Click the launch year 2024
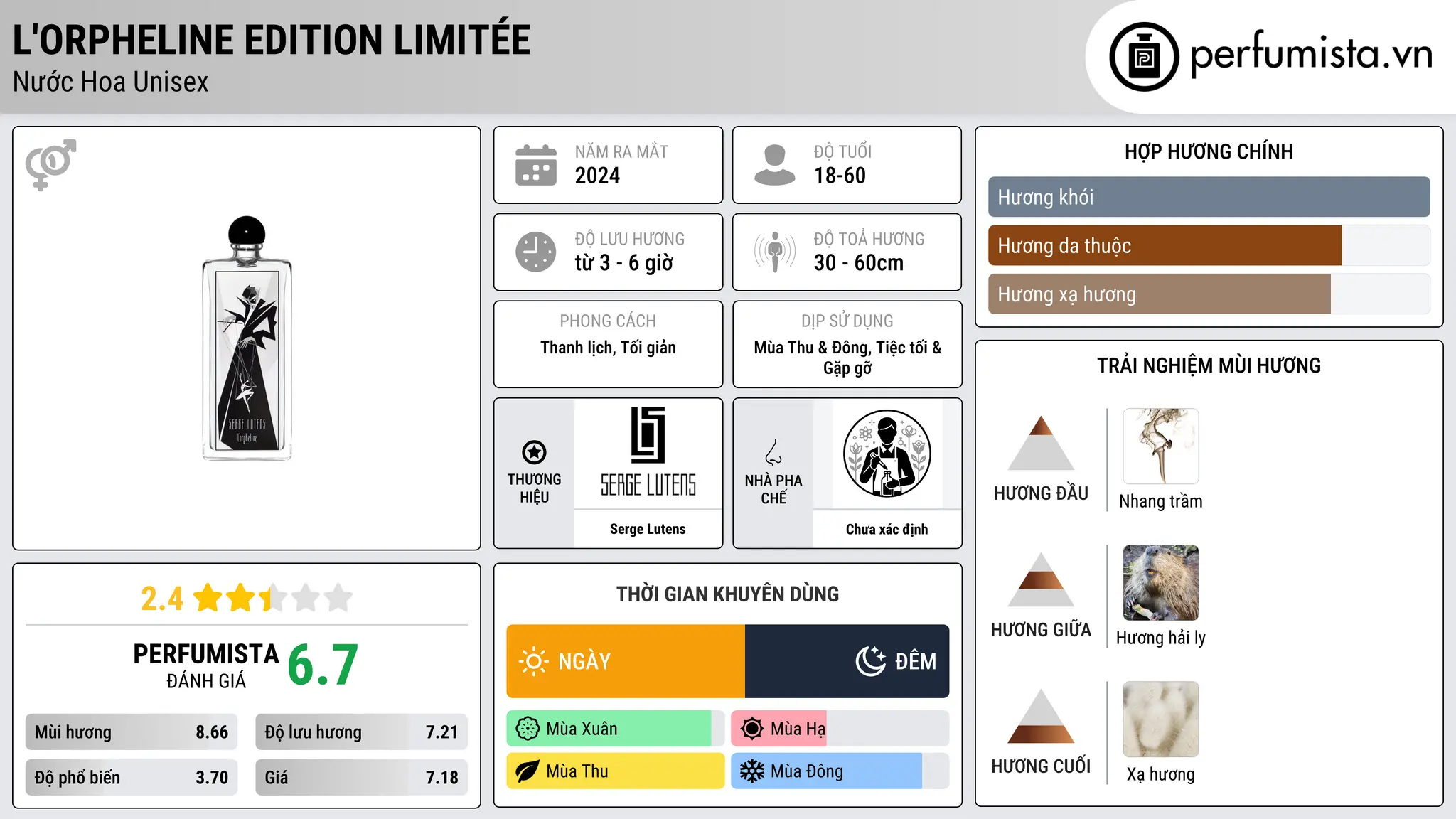Viewport: 1456px width, 819px height. click(597, 176)
